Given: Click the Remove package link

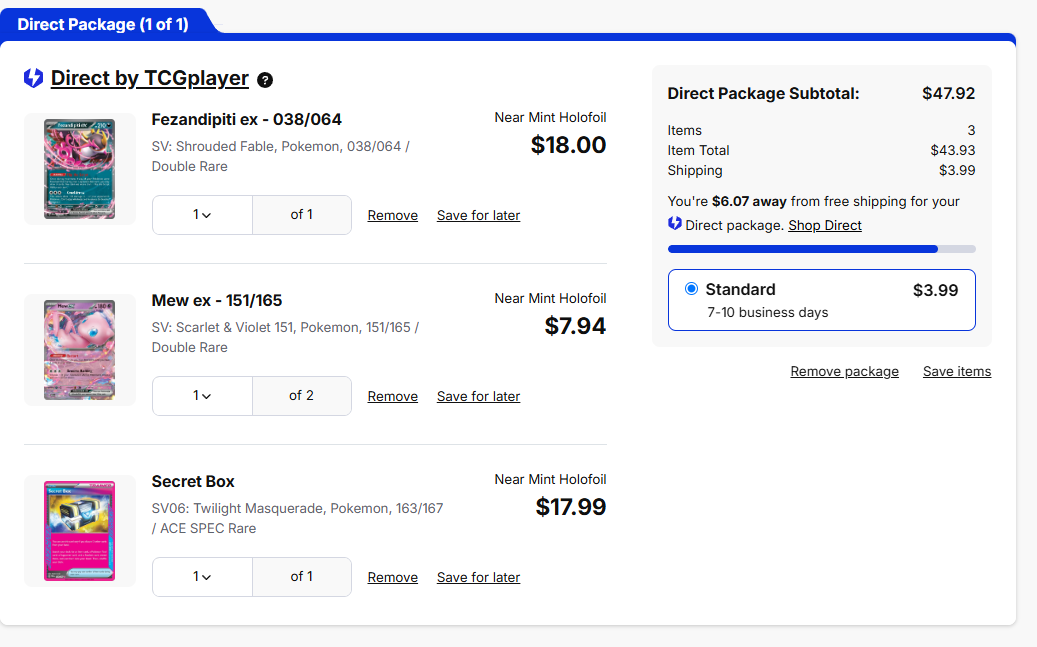Looking at the screenshot, I should coord(844,372).
